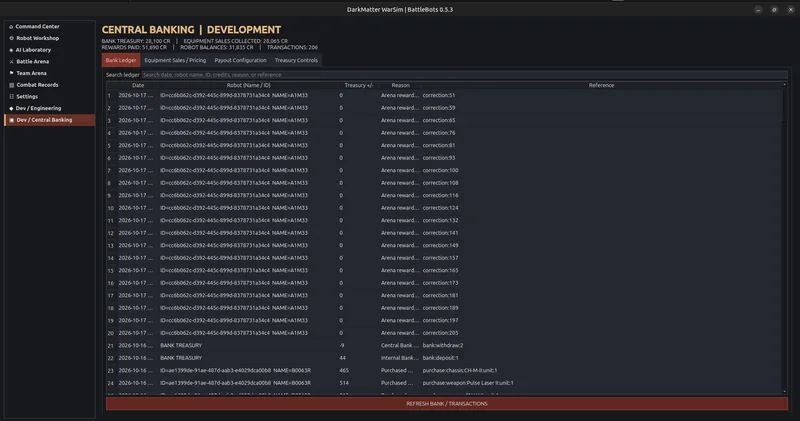Click date cell in row 15

click(x=136, y=270)
